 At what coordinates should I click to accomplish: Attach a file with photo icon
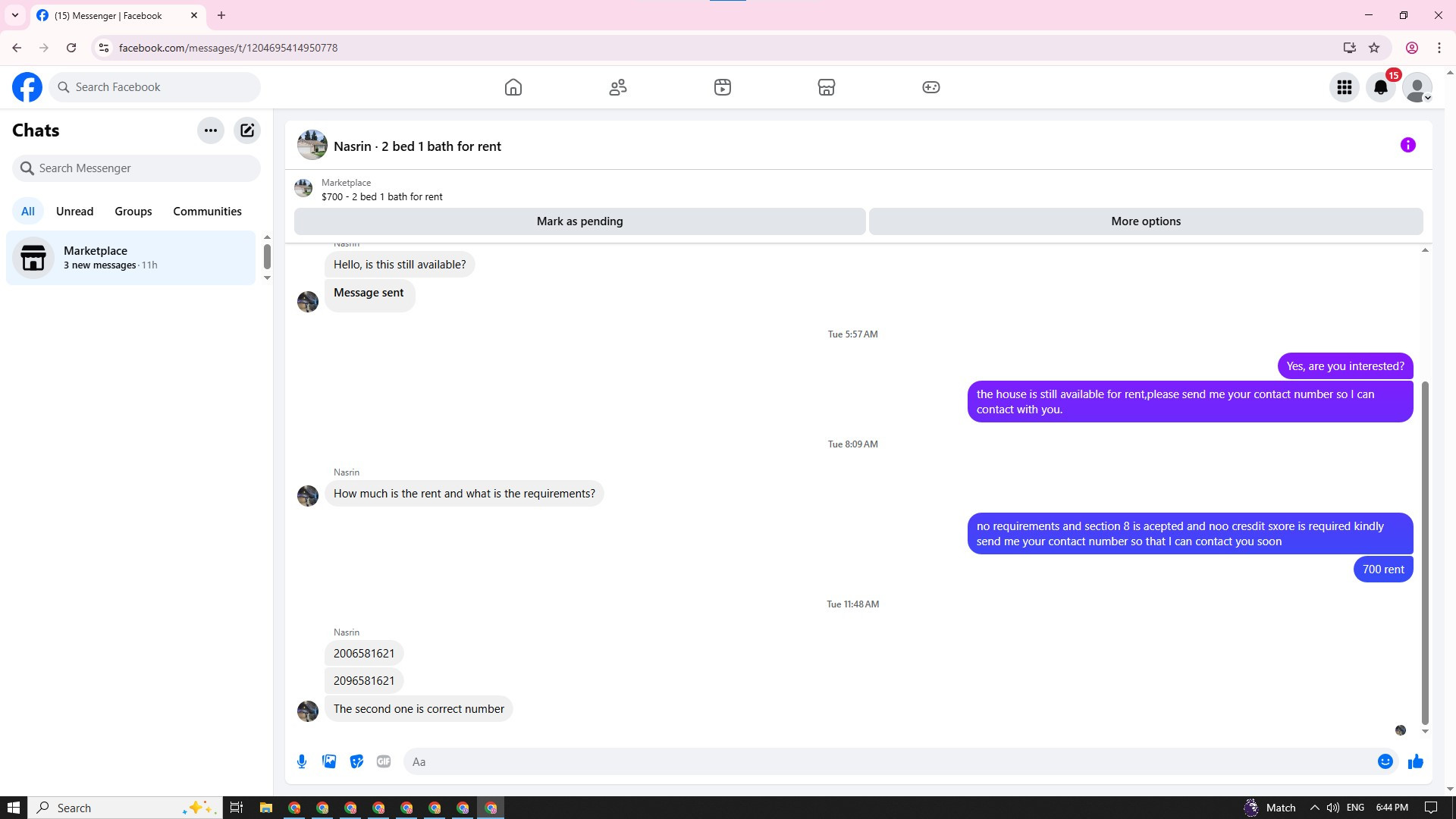point(329,761)
